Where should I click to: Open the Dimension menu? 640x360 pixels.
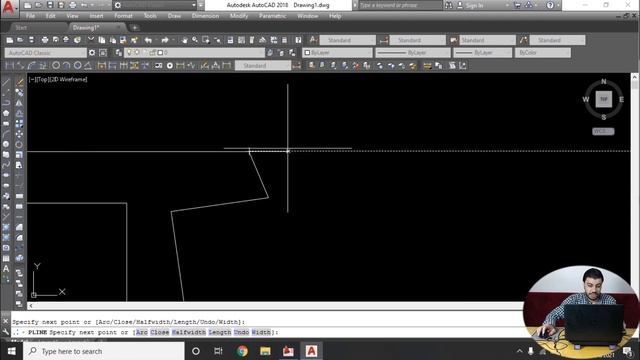(x=205, y=16)
